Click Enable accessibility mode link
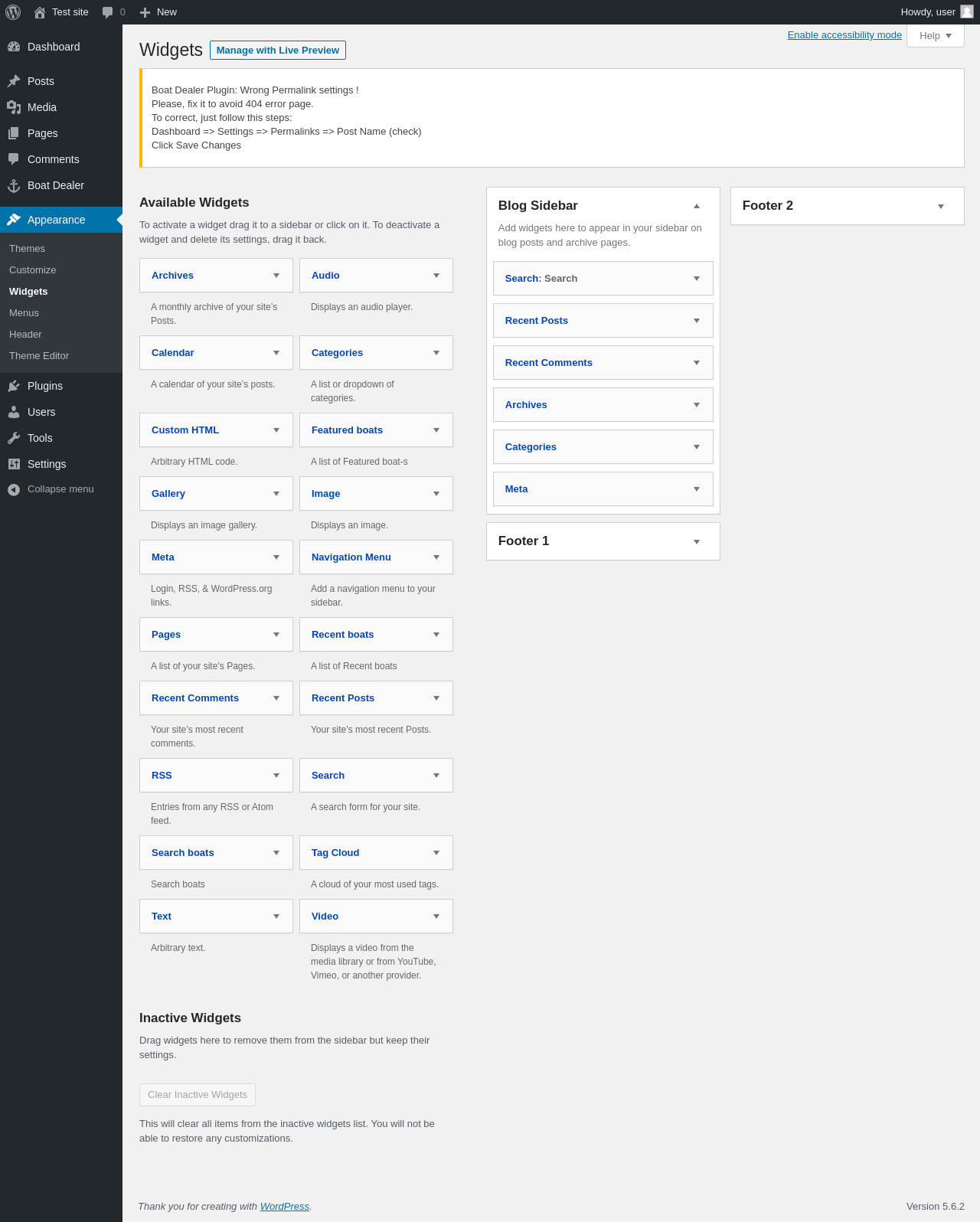This screenshot has height=1222, width=980. pyautogui.click(x=844, y=35)
